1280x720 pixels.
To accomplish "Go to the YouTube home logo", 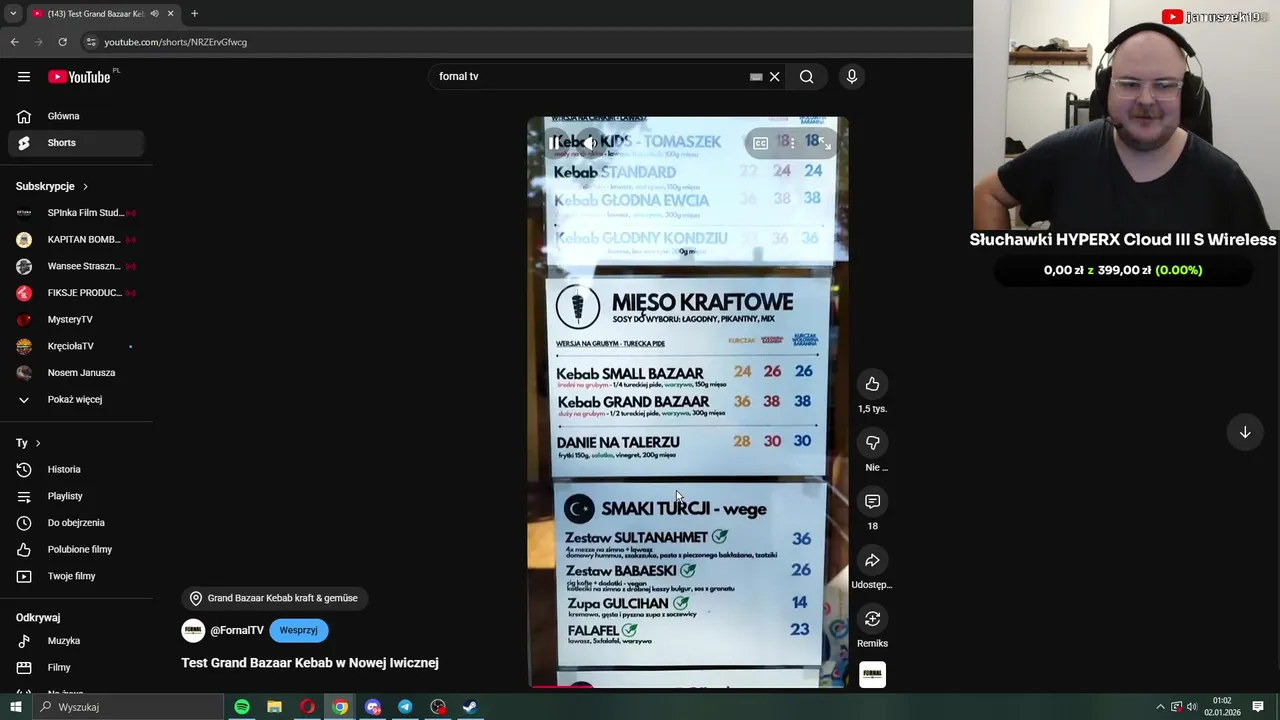I will (x=79, y=77).
